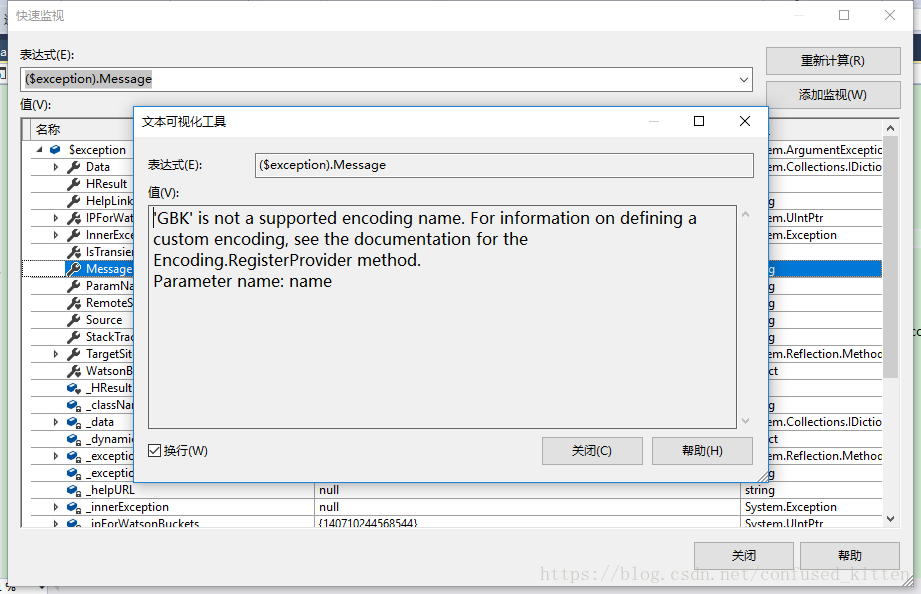Viewport: 921px width, 594px height.
Task: Click the property icon beside WatsonBuckets
Action: [x=73, y=371]
